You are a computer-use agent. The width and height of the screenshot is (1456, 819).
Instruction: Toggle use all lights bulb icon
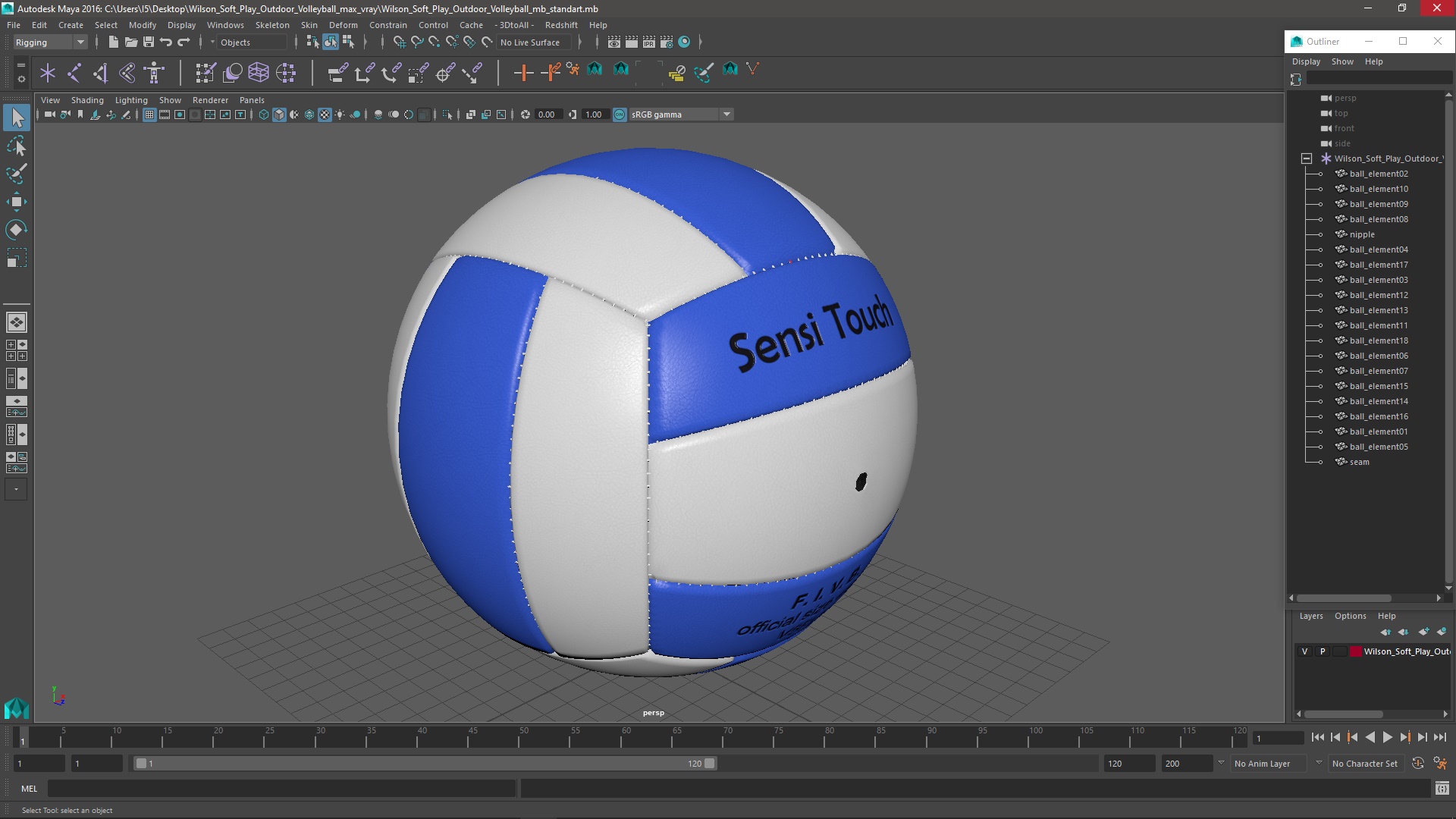(x=340, y=115)
